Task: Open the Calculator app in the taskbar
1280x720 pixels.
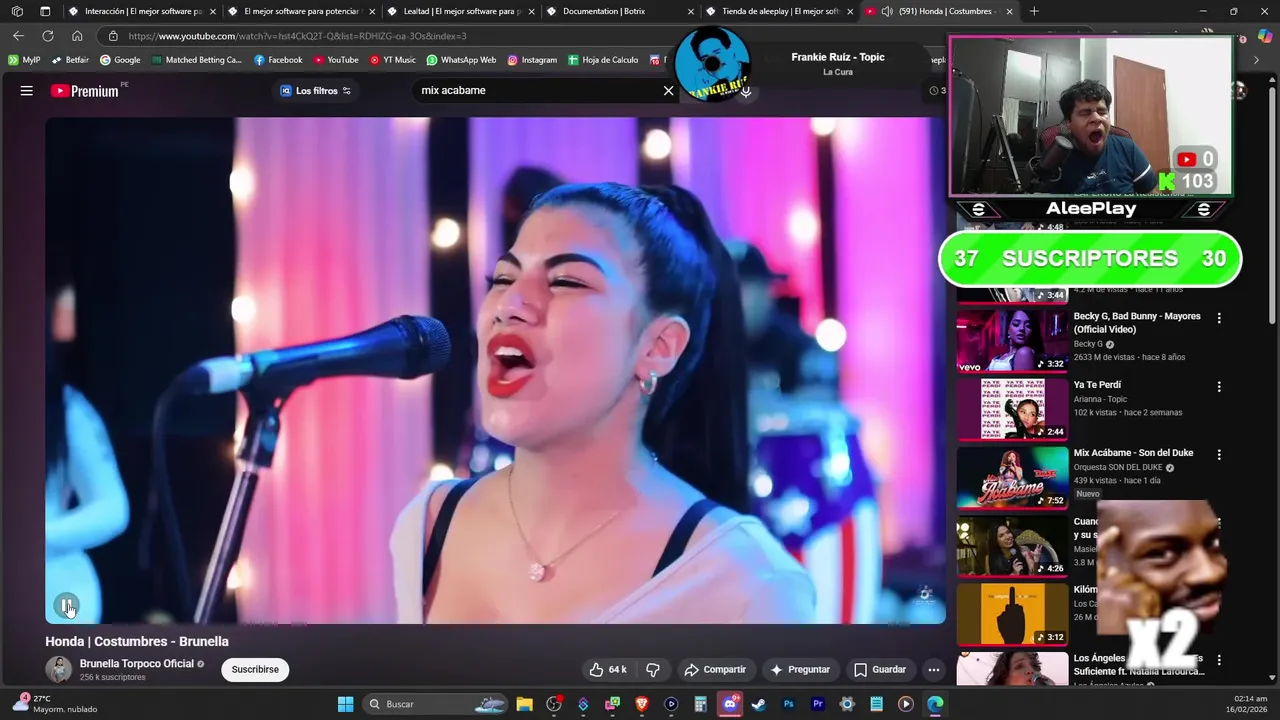Action: point(700,704)
